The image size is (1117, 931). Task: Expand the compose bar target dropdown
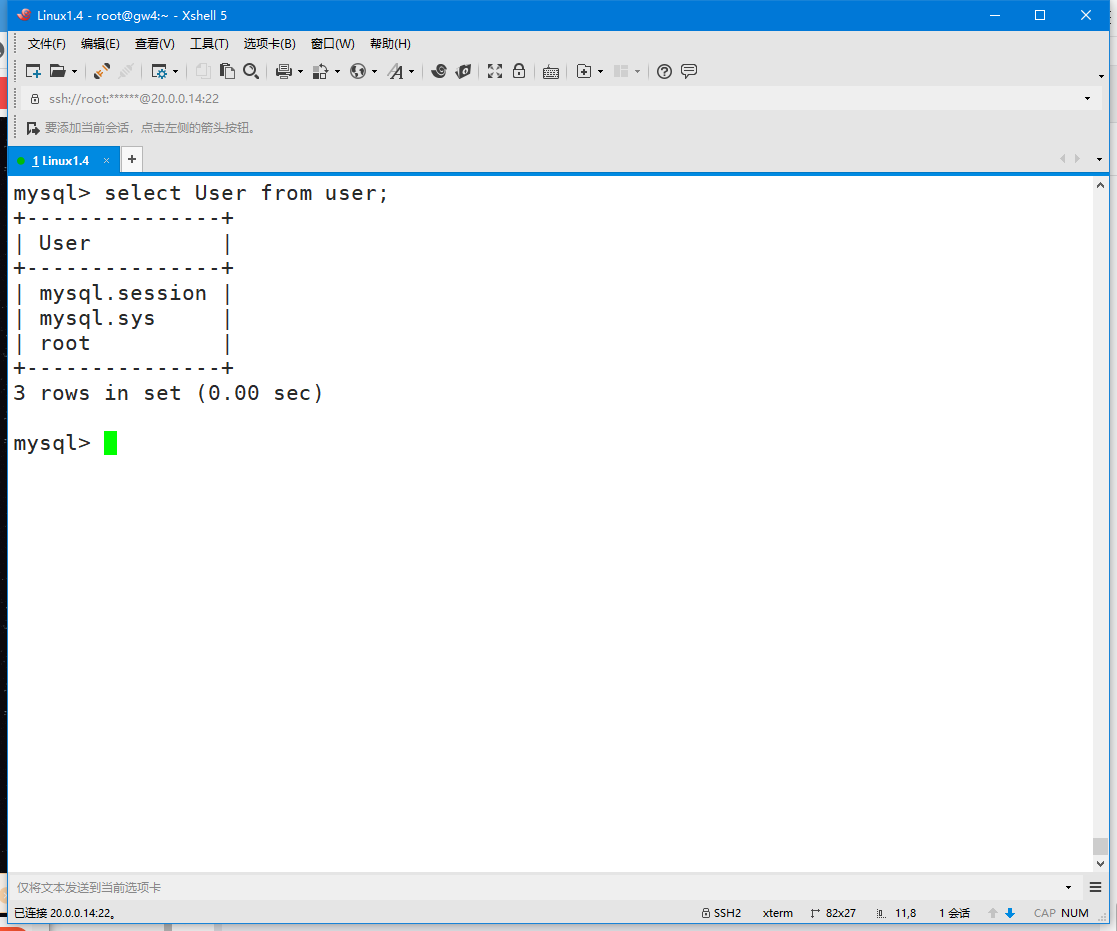[x=1069, y=888]
